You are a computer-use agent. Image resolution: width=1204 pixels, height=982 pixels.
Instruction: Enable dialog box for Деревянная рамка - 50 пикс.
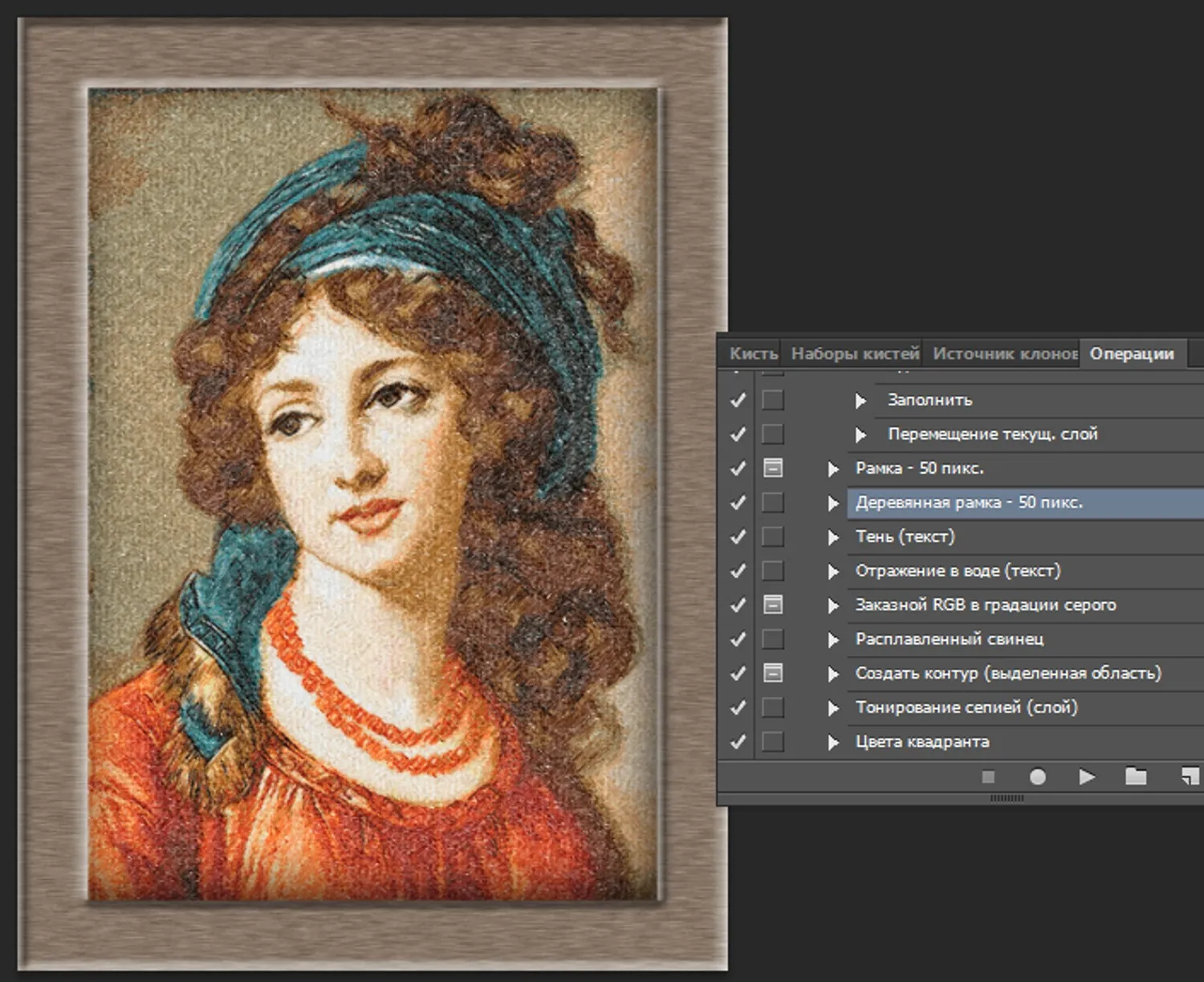coord(772,503)
